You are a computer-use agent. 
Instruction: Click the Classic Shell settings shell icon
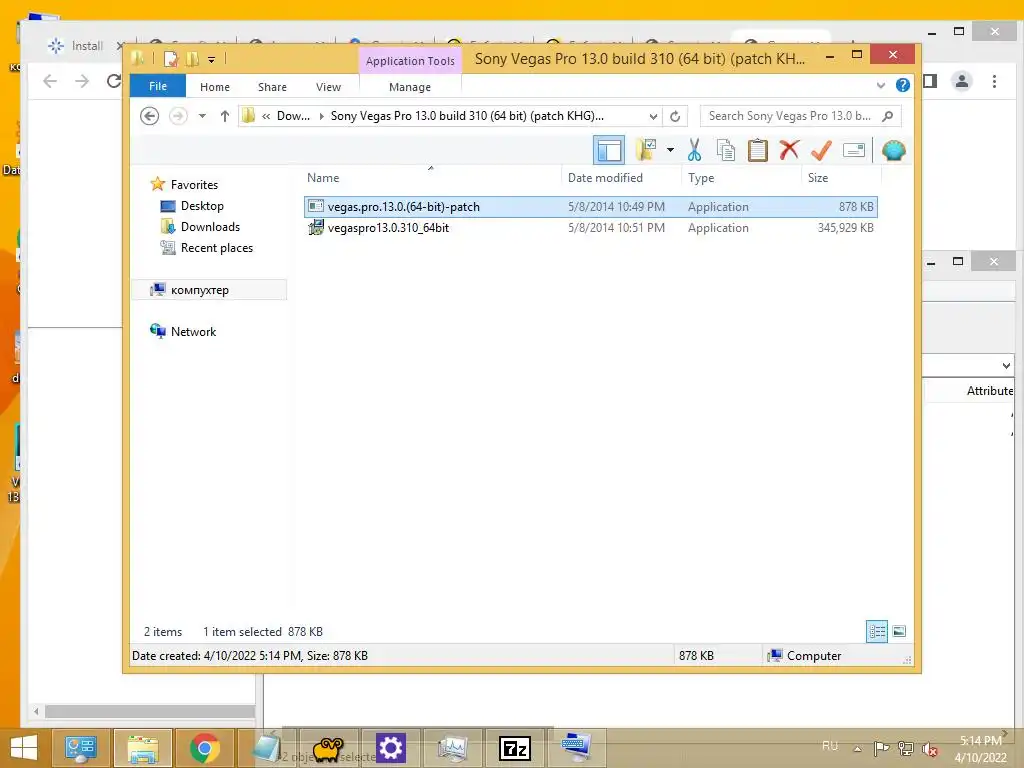tap(893, 150)
